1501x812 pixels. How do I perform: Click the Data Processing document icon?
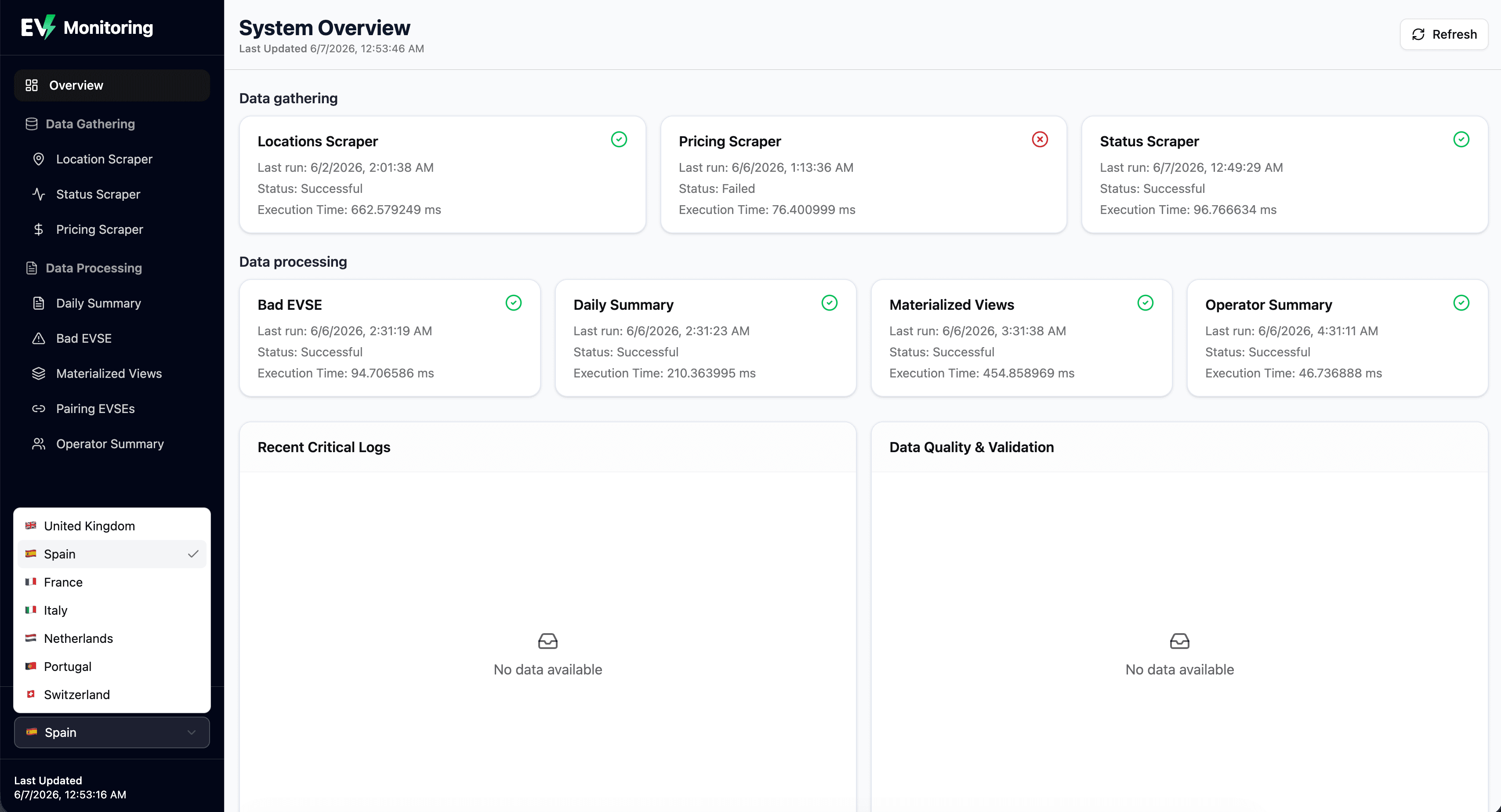32,268
